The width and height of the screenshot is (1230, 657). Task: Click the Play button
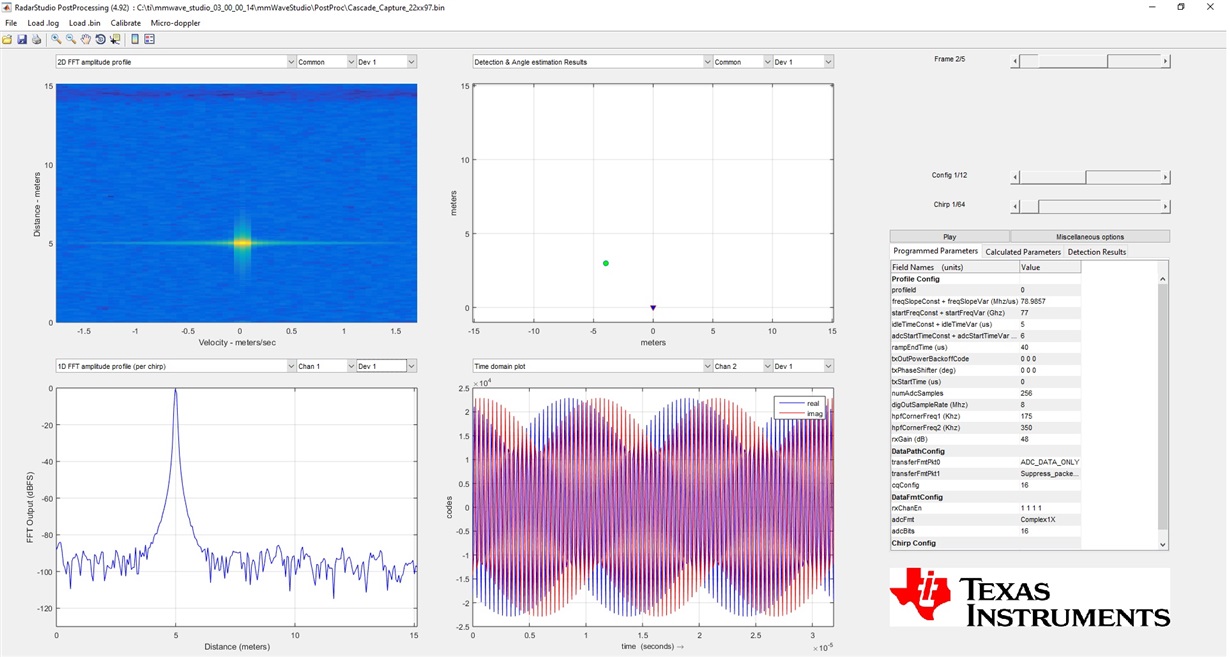point(950,237)
